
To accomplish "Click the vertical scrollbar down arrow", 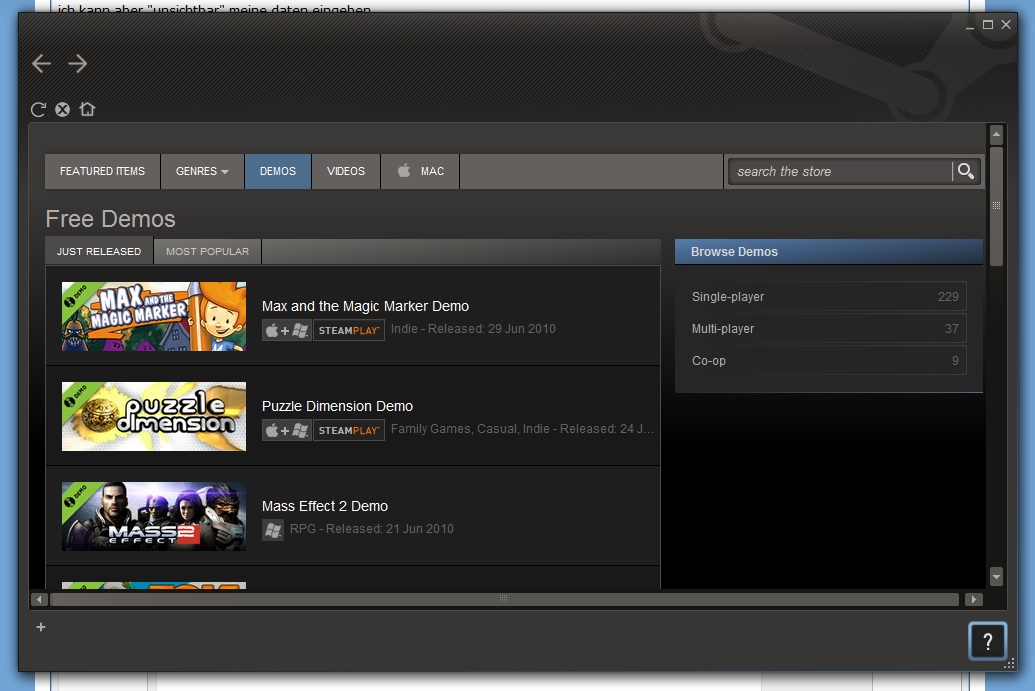I will (x=997, y=576).
